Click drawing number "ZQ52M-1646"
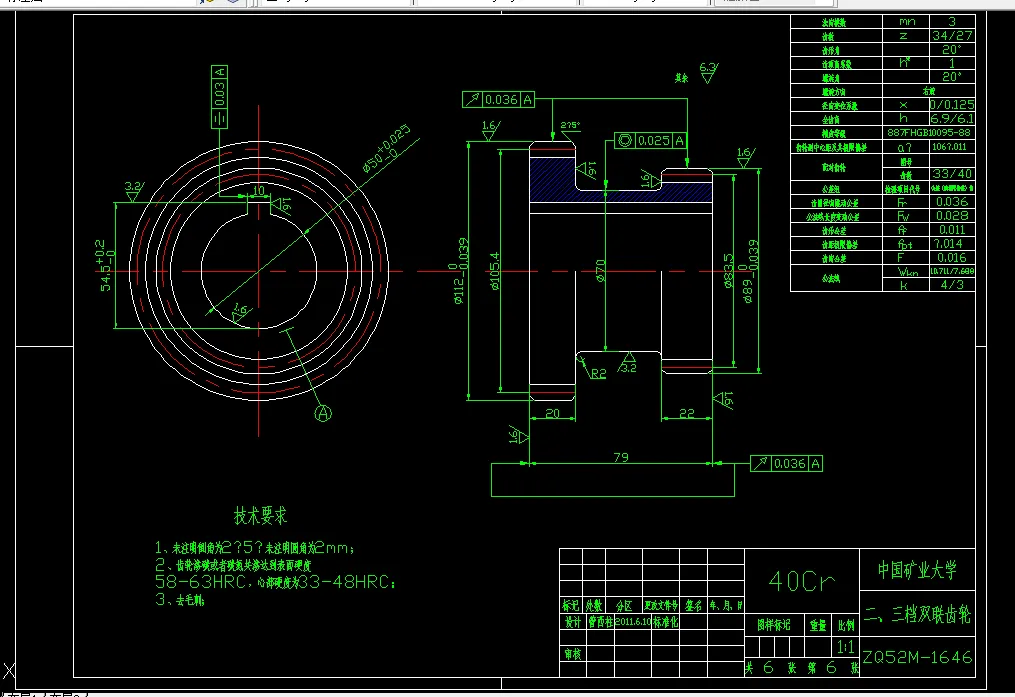 pyautogui.click(x=917, y=658)
